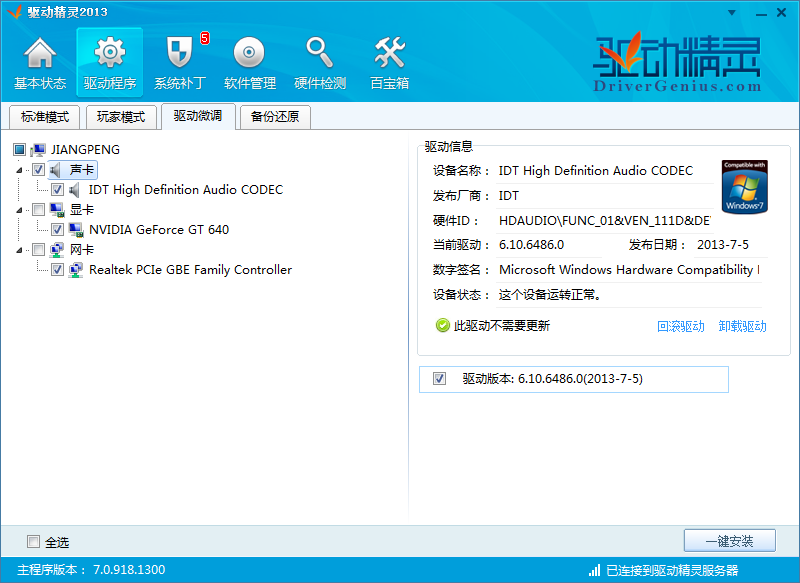Click the 卸载驱动 link

(742, 326)
